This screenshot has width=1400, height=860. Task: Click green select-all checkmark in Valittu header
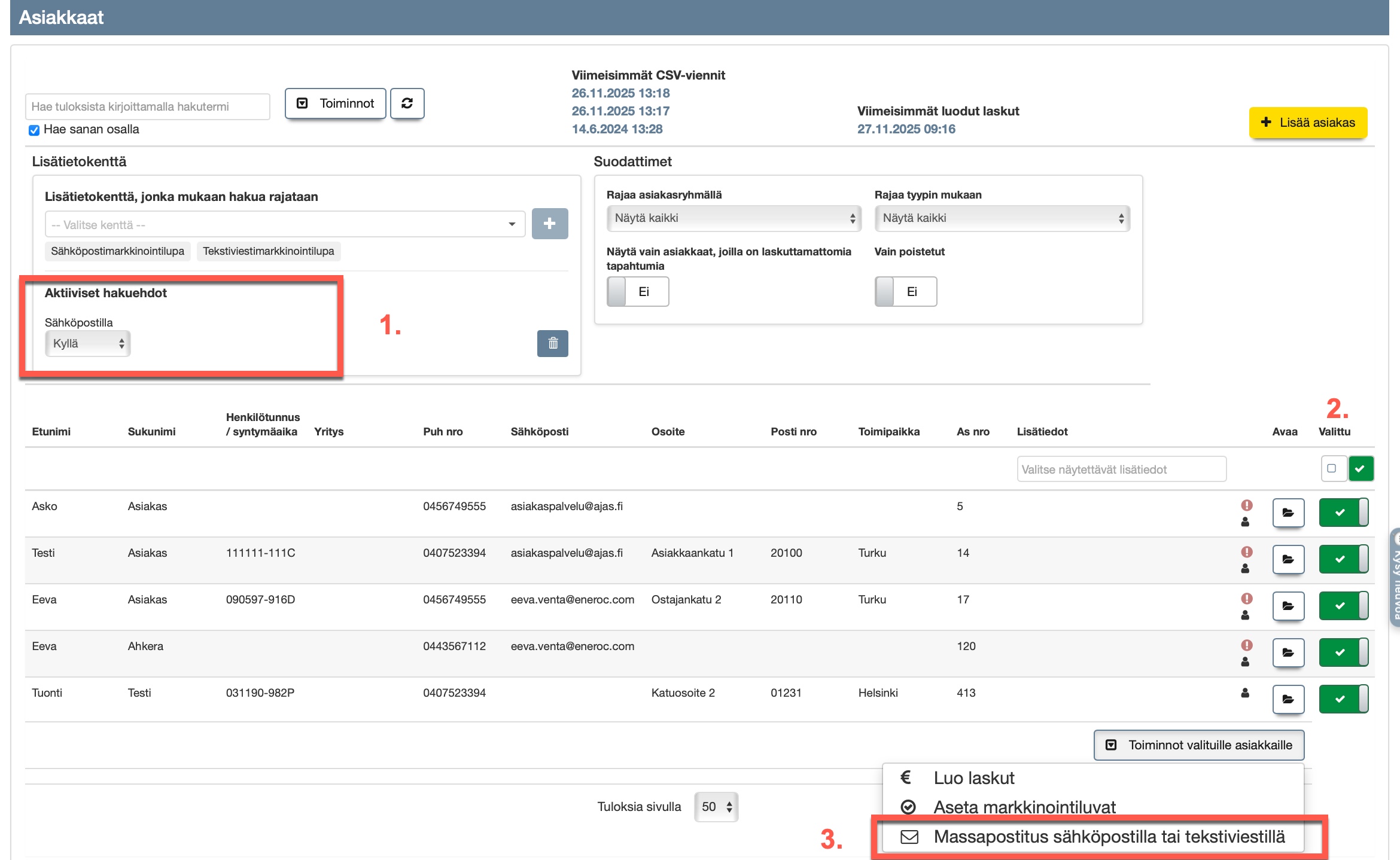point(1360,469)
